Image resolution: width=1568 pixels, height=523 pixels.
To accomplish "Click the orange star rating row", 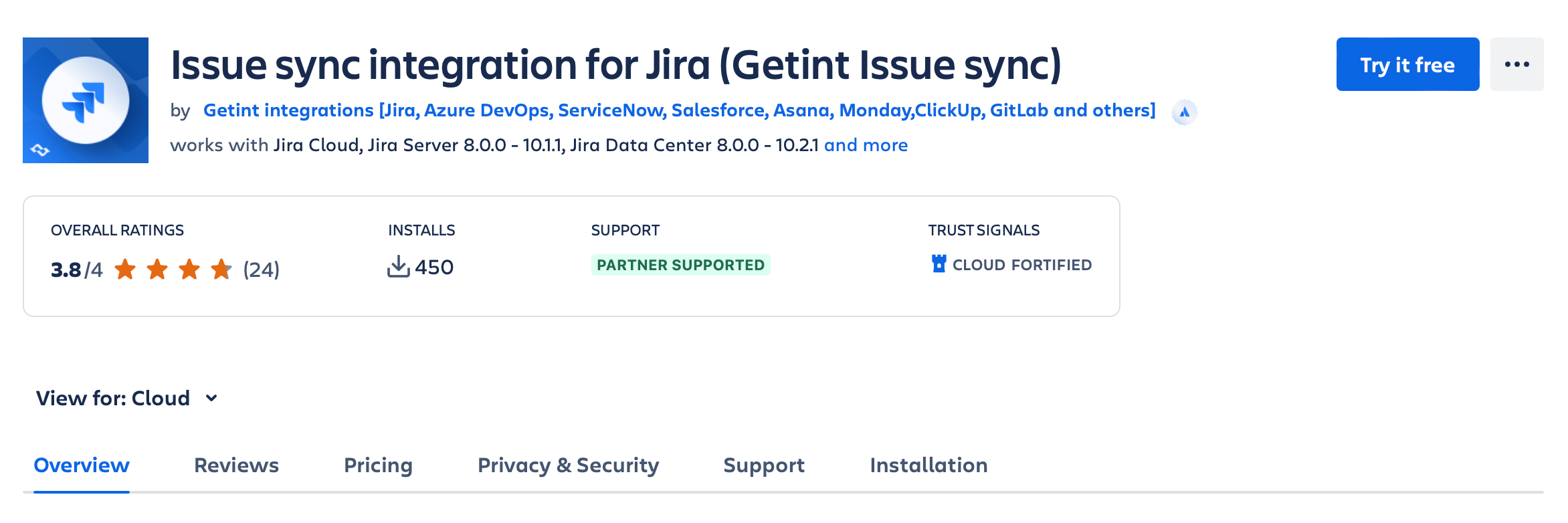I will click(x=173, y=270).
